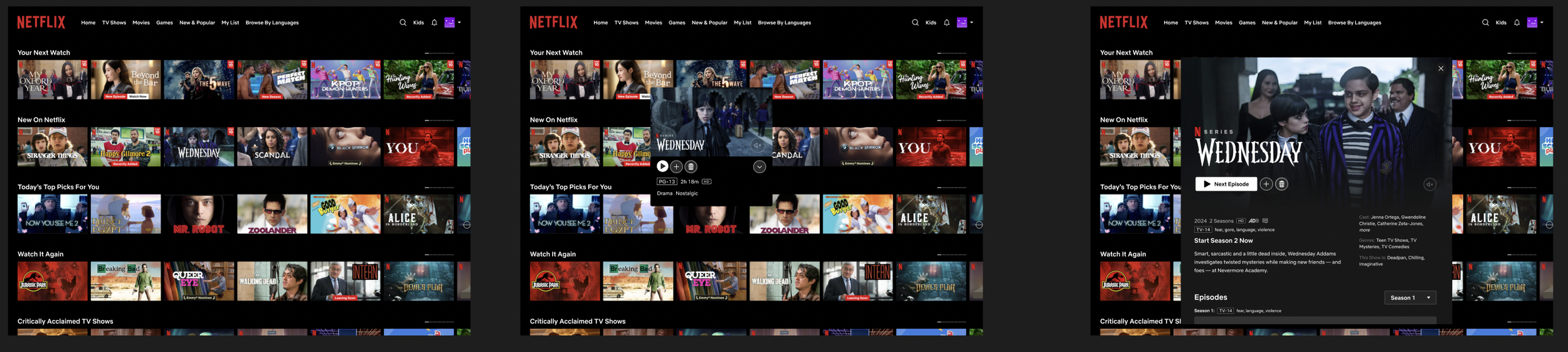Expand cast list via the 'more' link
1568x352 pixels.
click(1364, 230)
